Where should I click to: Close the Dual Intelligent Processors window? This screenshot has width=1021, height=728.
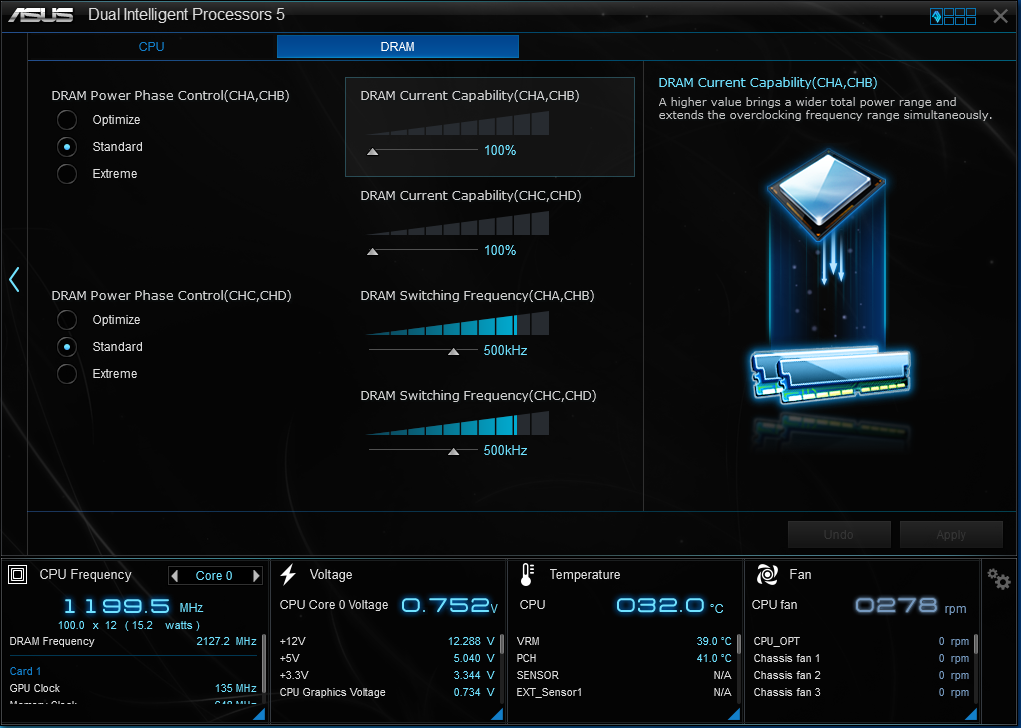(x=1000, y=16)
